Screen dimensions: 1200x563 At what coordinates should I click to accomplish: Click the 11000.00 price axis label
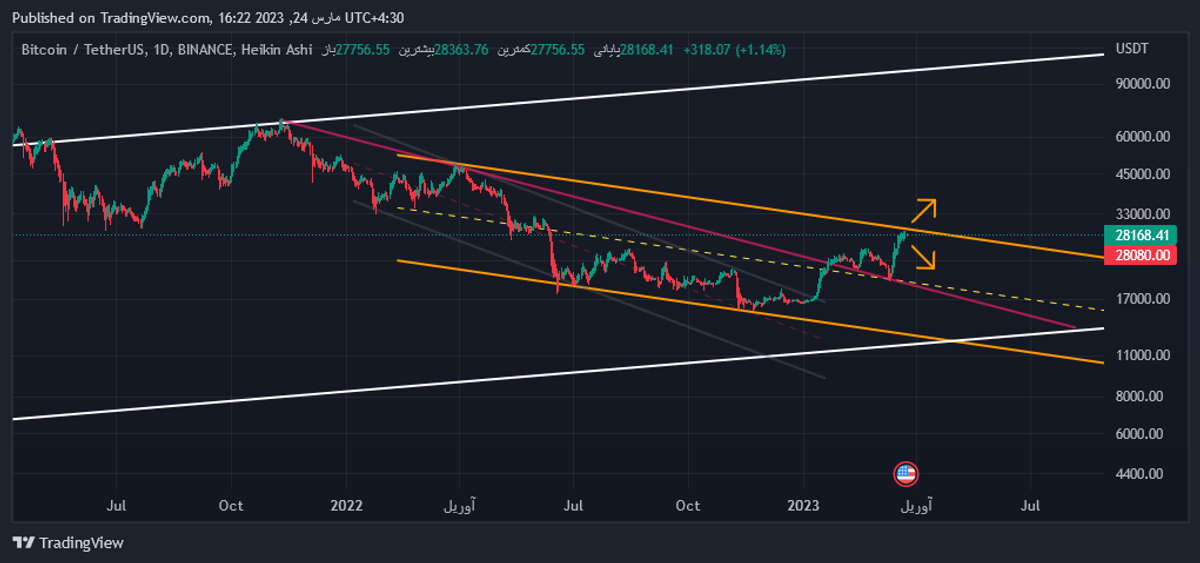pyautogui.click(x=1142, y=355)
